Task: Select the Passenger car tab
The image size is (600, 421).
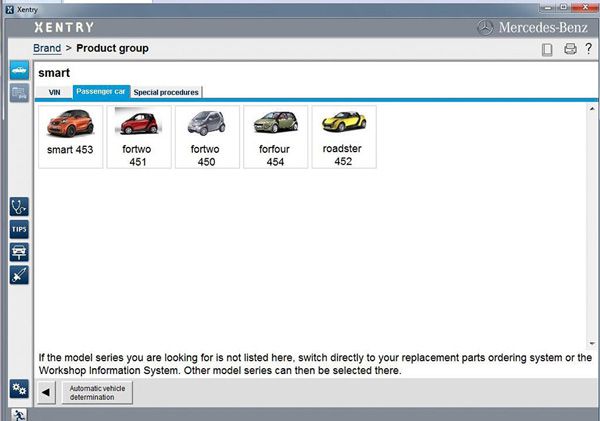Action: pyautogui.click(x=101, y=92)
